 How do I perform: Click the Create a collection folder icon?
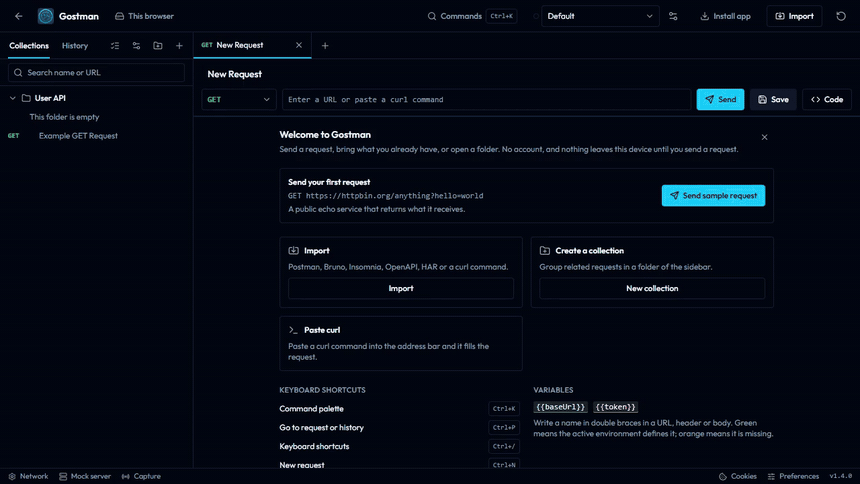pyautogui.click(x=545, y=250)
